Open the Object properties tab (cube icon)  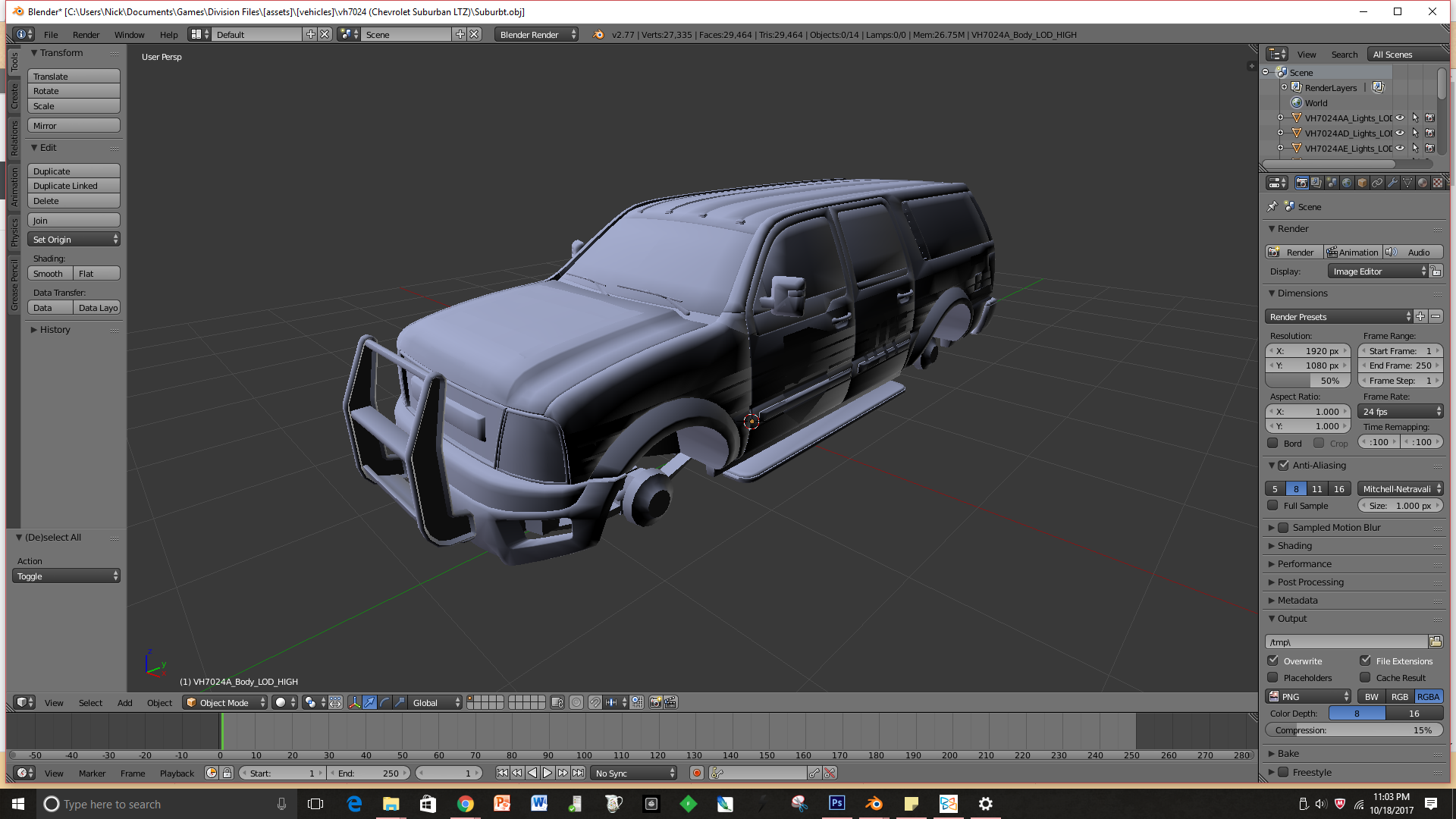[x=1362, y=183]
